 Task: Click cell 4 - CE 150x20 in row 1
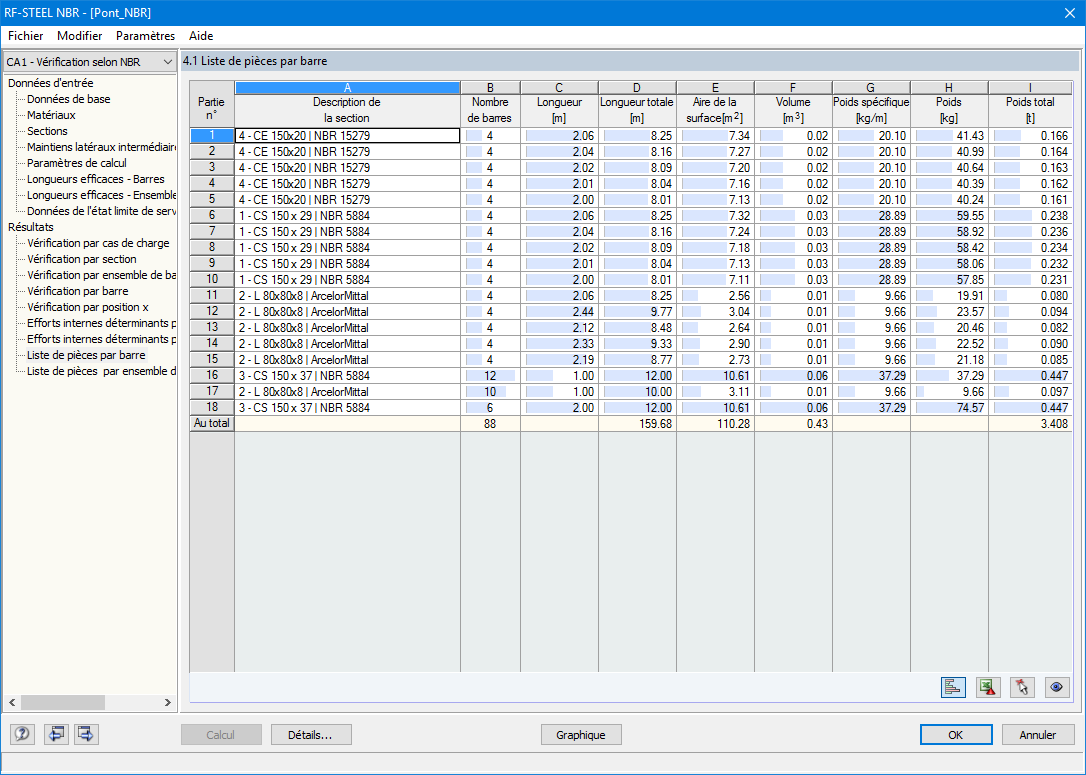[348, 136]
